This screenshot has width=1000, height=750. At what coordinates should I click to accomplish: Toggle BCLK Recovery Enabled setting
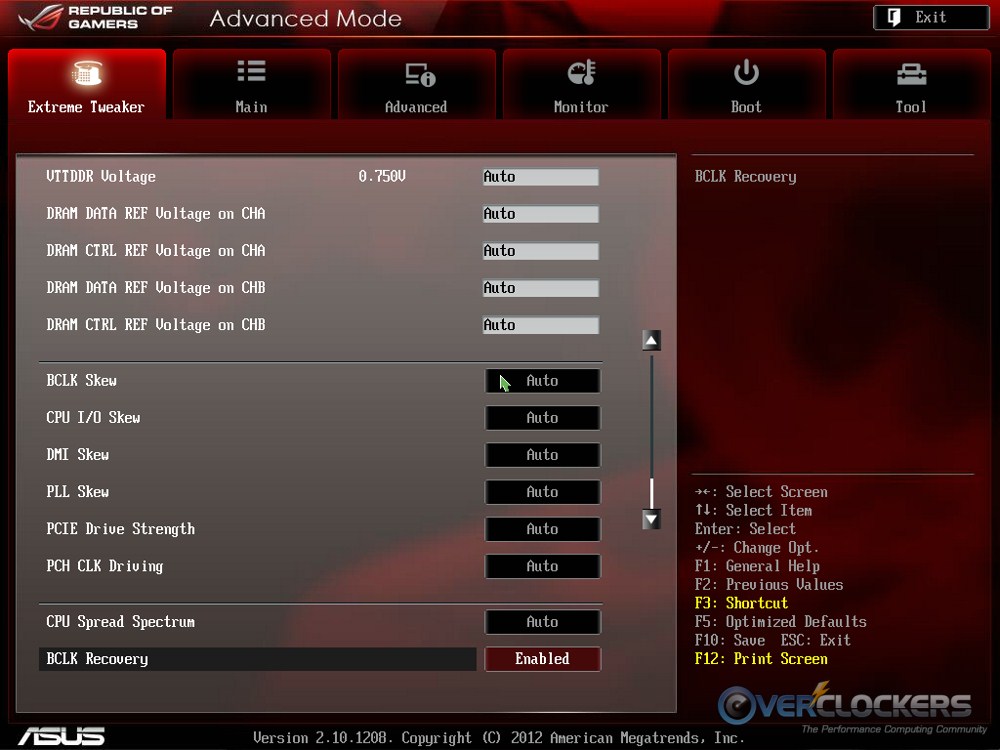(542, 659)
